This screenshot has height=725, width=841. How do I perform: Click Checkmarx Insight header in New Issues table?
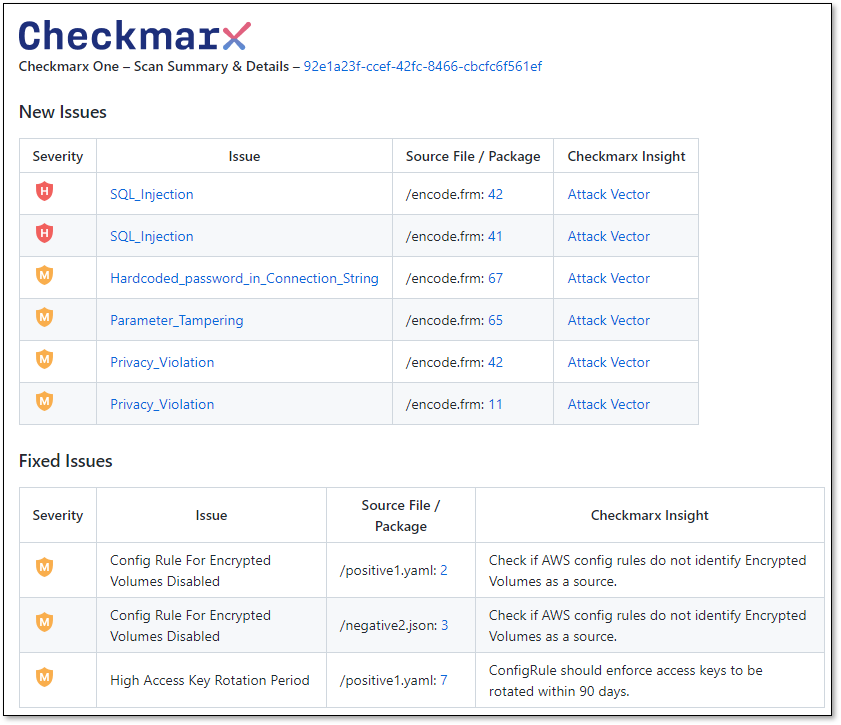pyautogui.click(x=626, y=157)
